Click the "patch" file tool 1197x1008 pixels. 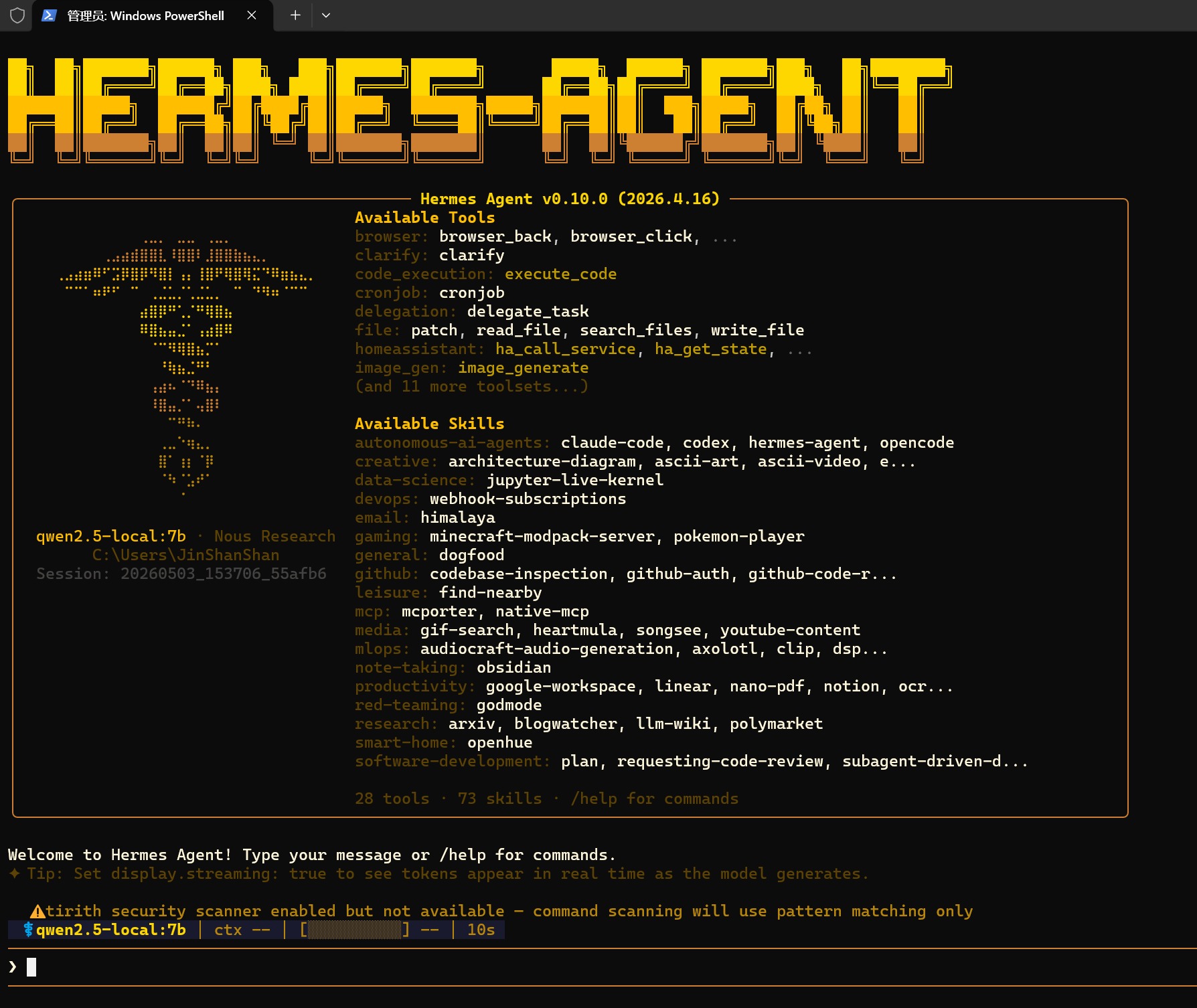click(434, 330)
